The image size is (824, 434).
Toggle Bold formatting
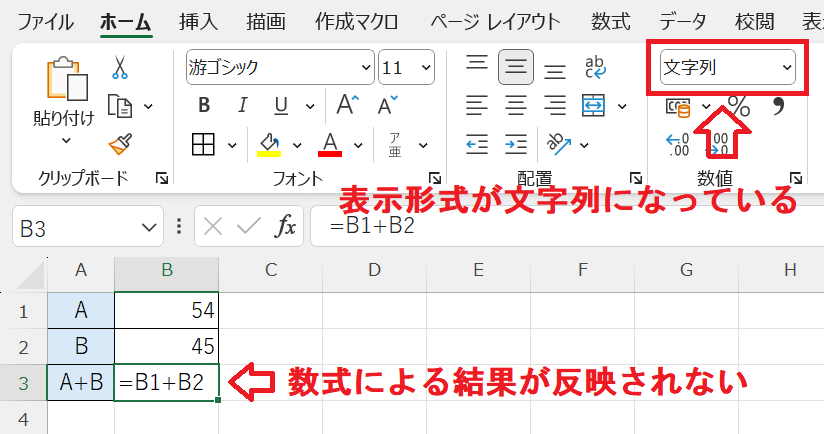204,106
